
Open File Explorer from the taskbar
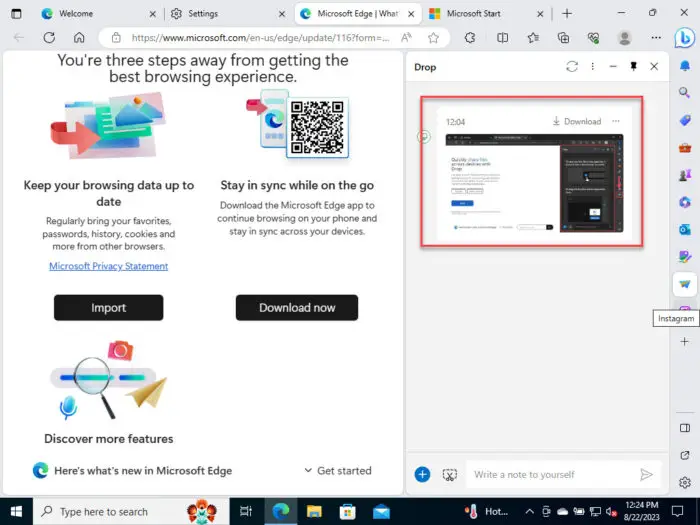coord(314,512)
